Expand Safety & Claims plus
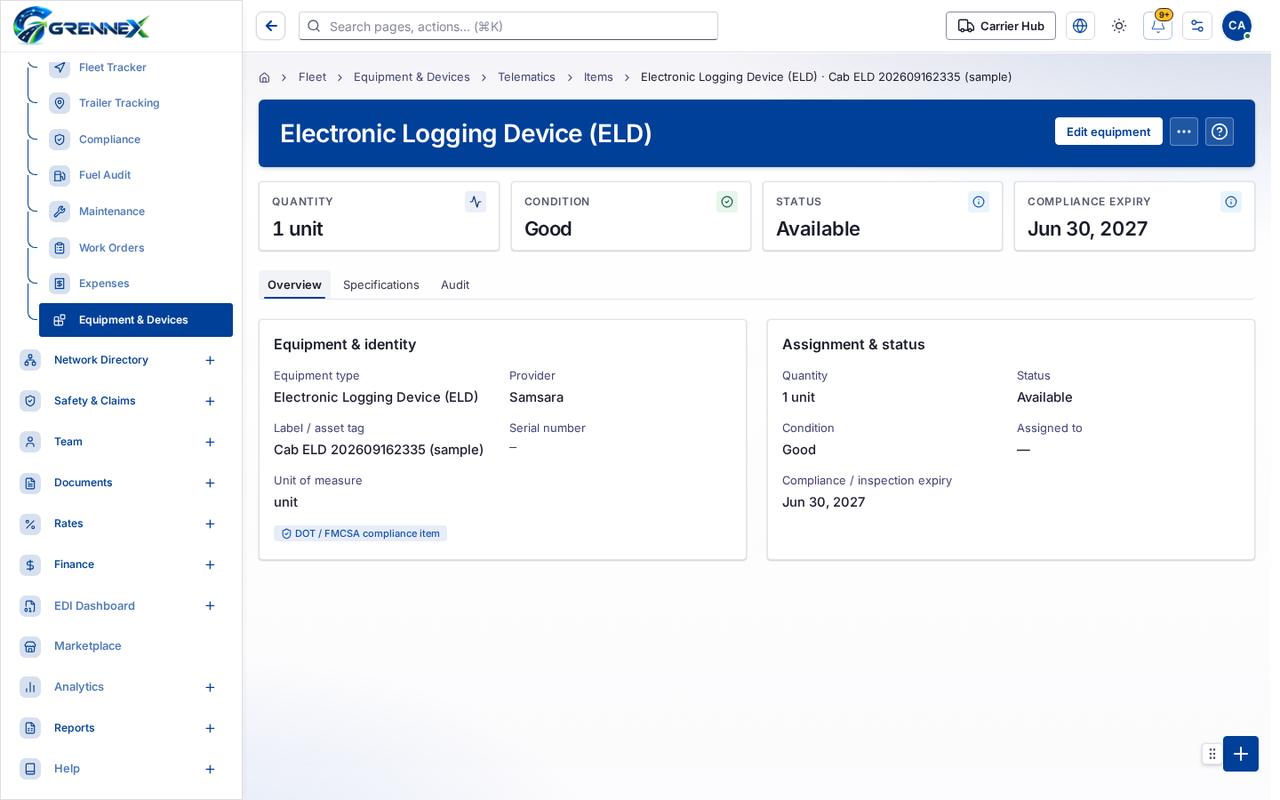 [210, 401]
